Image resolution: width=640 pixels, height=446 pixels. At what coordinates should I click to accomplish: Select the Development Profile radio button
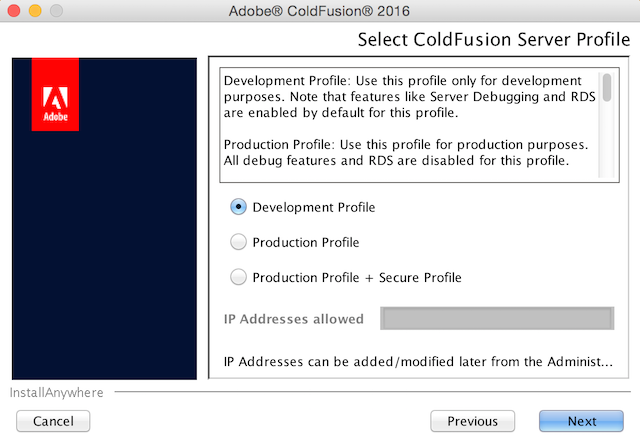(238, 207)
